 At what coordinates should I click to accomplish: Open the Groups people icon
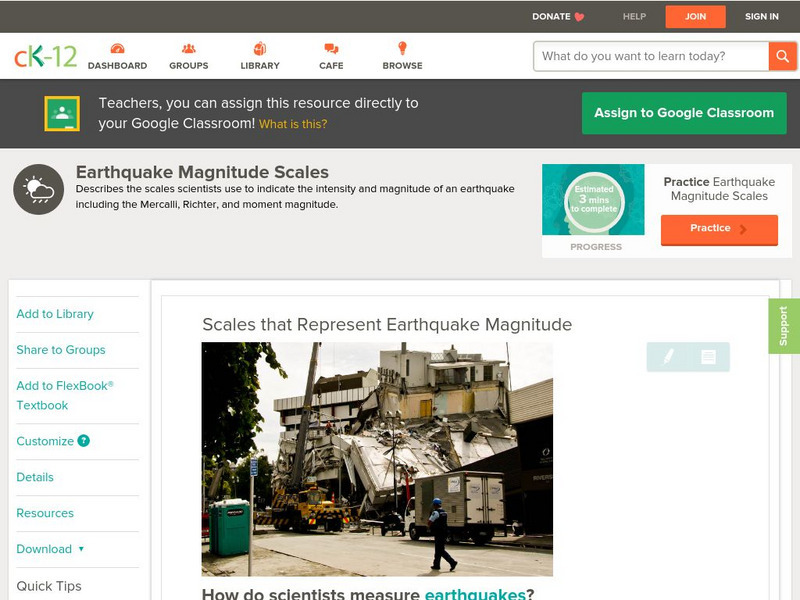(x=189, y=49)
